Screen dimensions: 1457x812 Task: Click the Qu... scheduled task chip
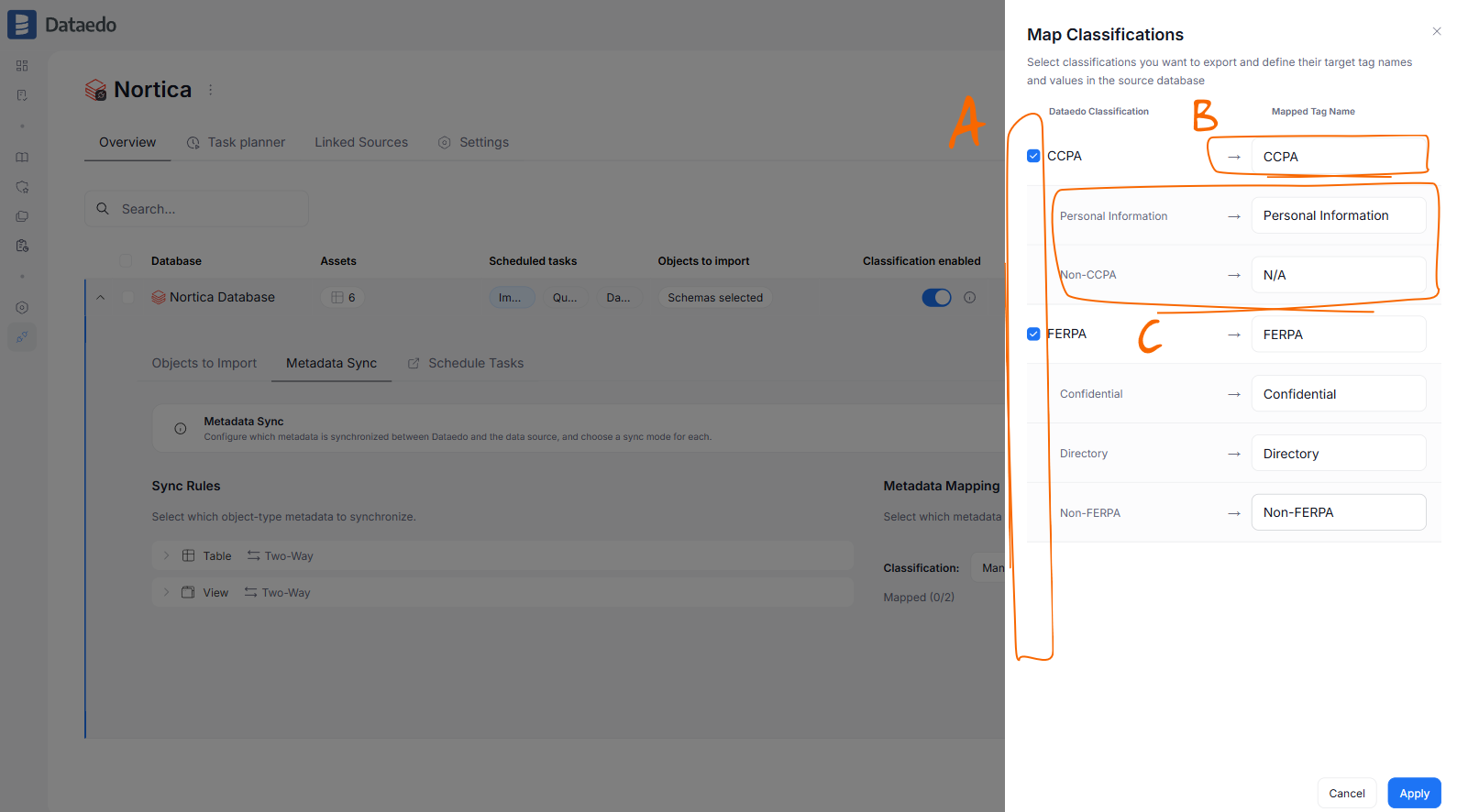(x=565, y=298)
